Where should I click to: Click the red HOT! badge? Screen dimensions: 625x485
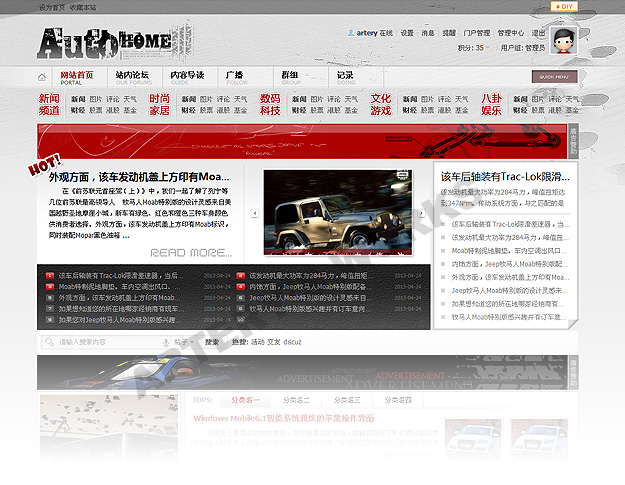(45, 161)
